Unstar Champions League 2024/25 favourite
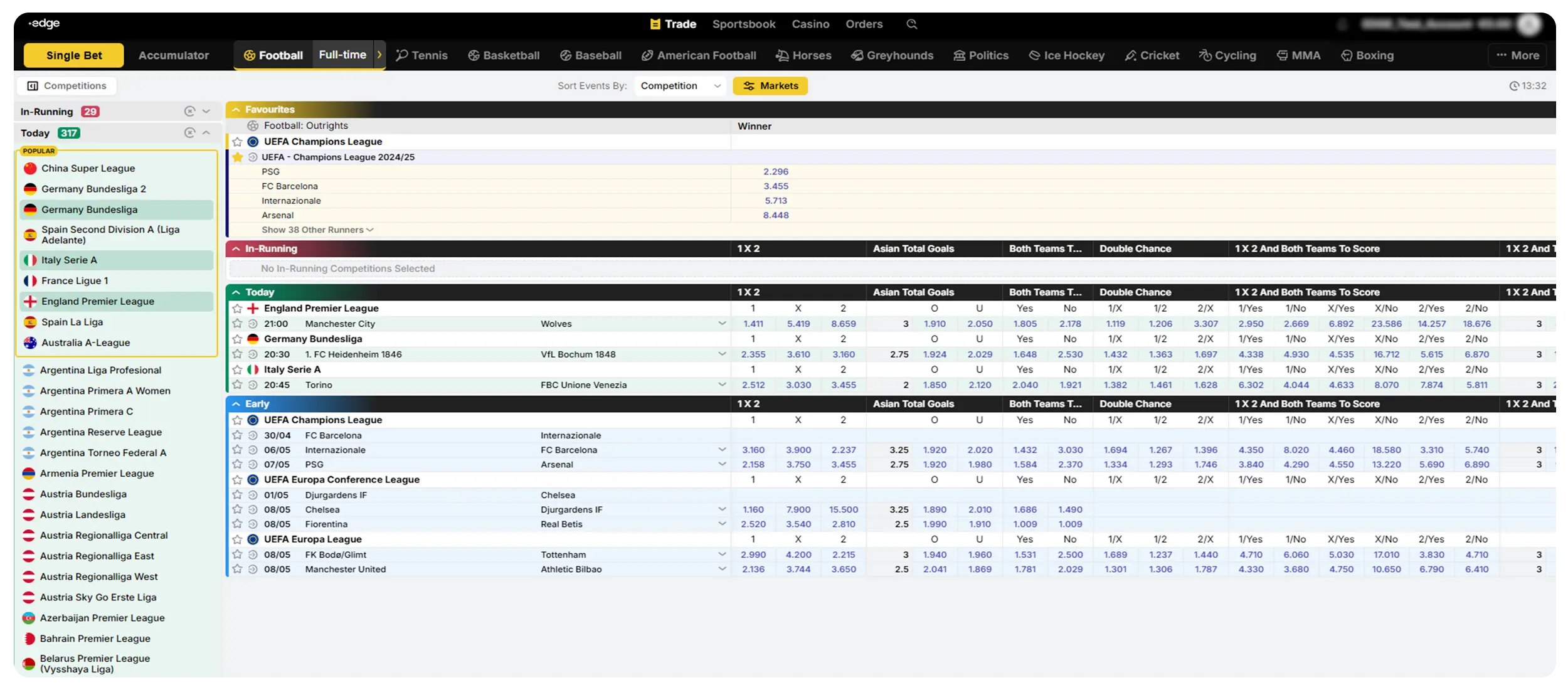Screen dimensions: 1568x690 coord(237,157)
